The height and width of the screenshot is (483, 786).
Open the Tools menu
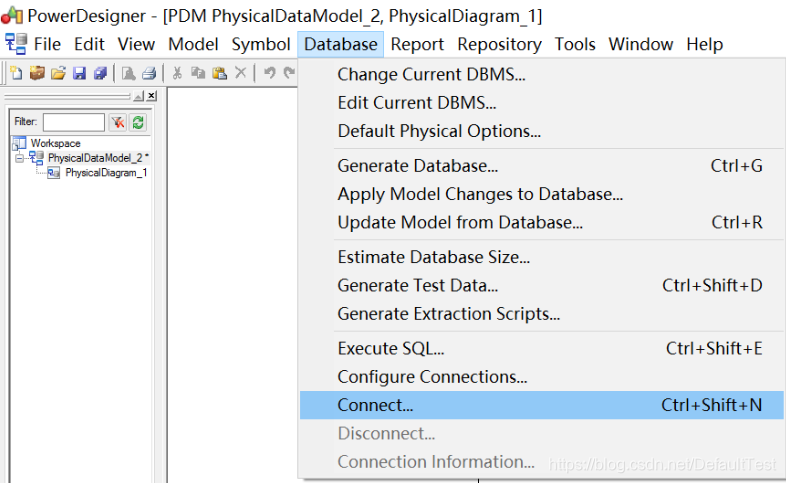pyautogui.click(x=574, y=44)
